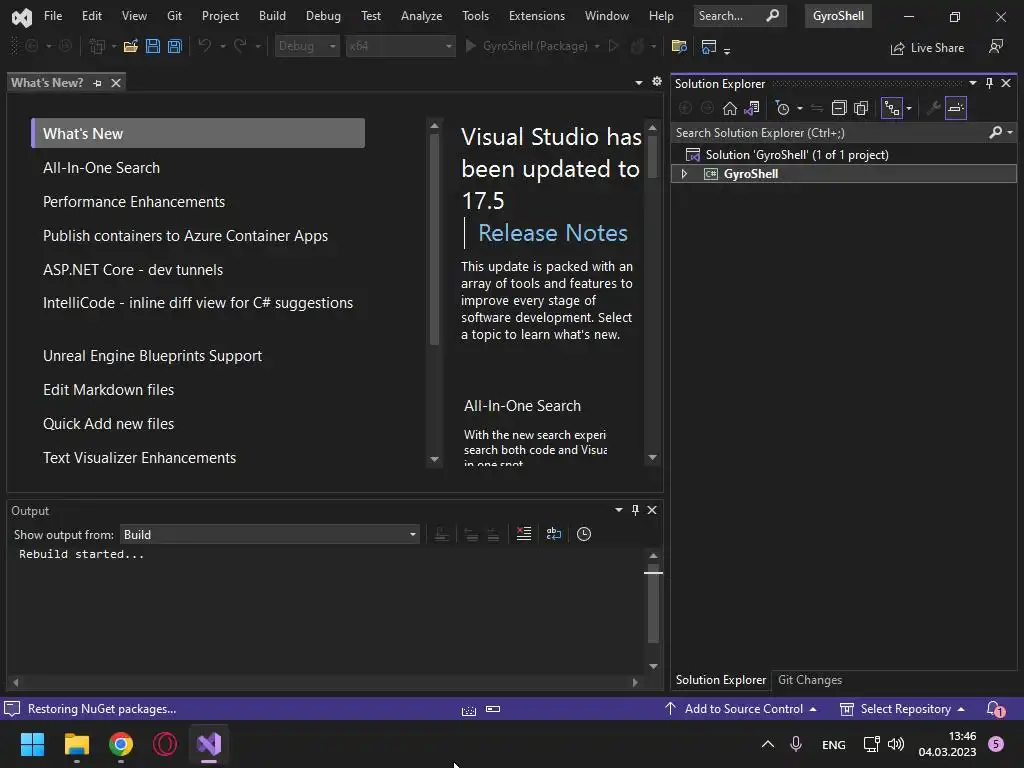Click the search magnifier in Solution Explorer
The image size is (1024, 768).
click(x=995, y=133)
